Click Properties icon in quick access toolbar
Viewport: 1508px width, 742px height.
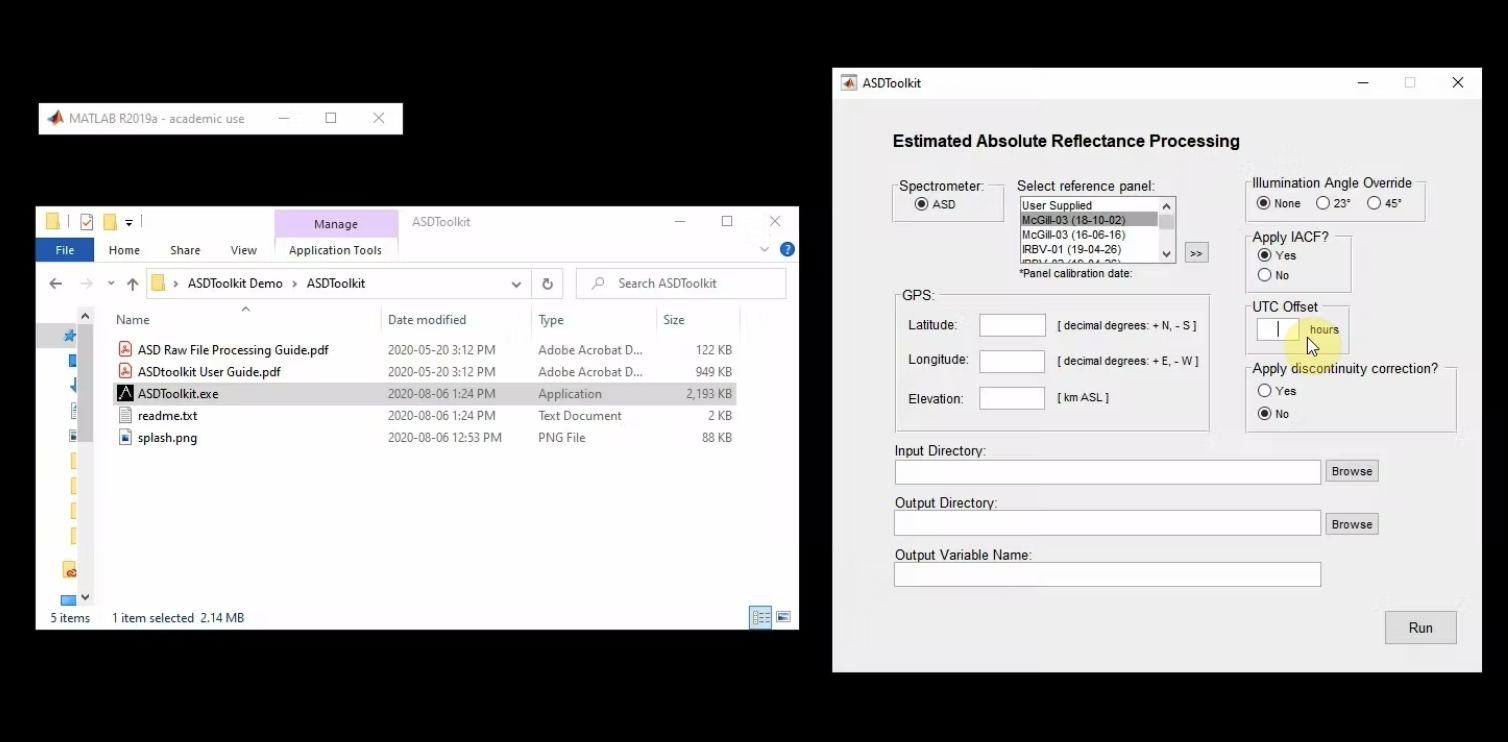coord(87,222)
